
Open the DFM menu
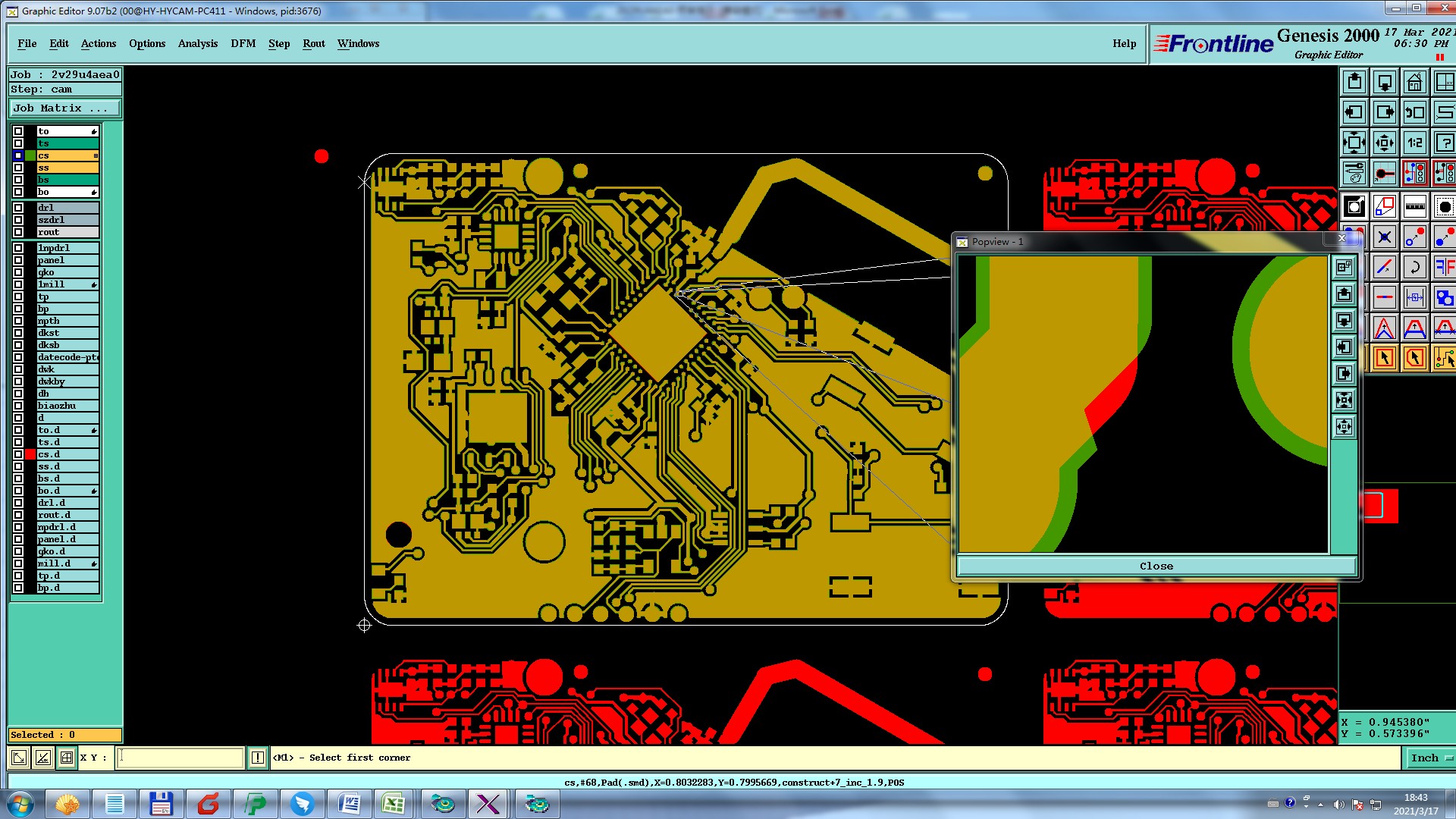[243, 43]
